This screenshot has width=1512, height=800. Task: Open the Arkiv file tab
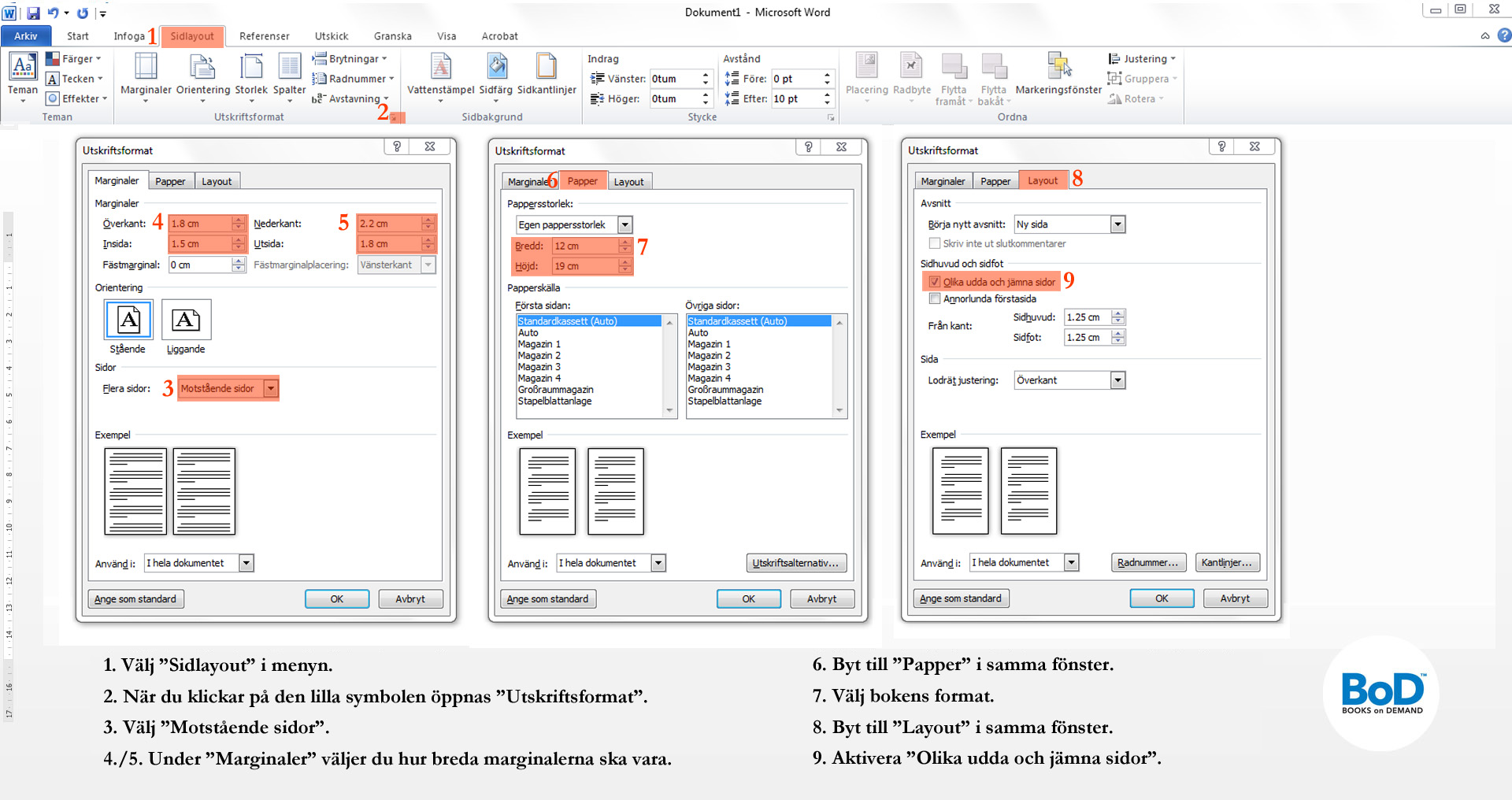(x=25, y=35)
